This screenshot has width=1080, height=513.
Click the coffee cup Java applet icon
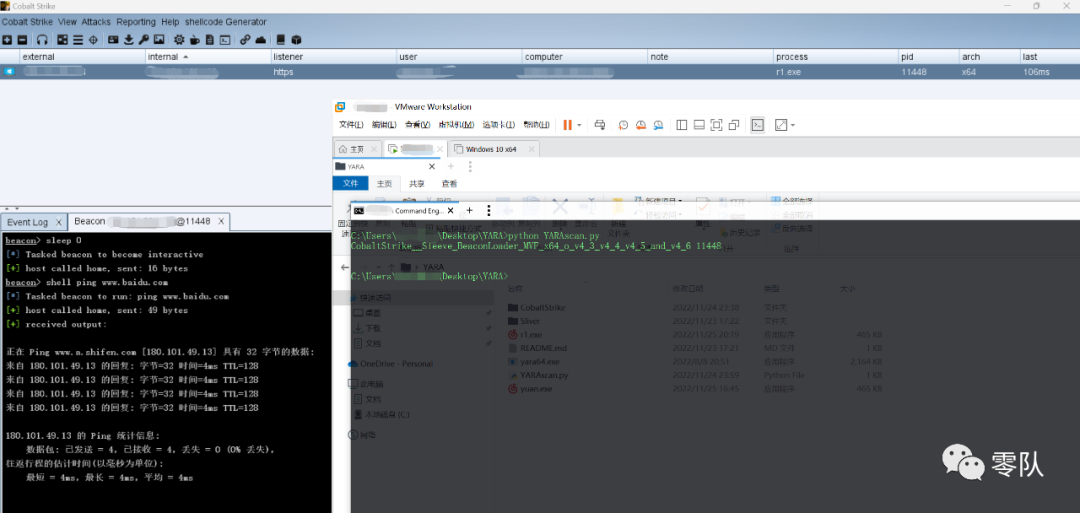point(195,40)
